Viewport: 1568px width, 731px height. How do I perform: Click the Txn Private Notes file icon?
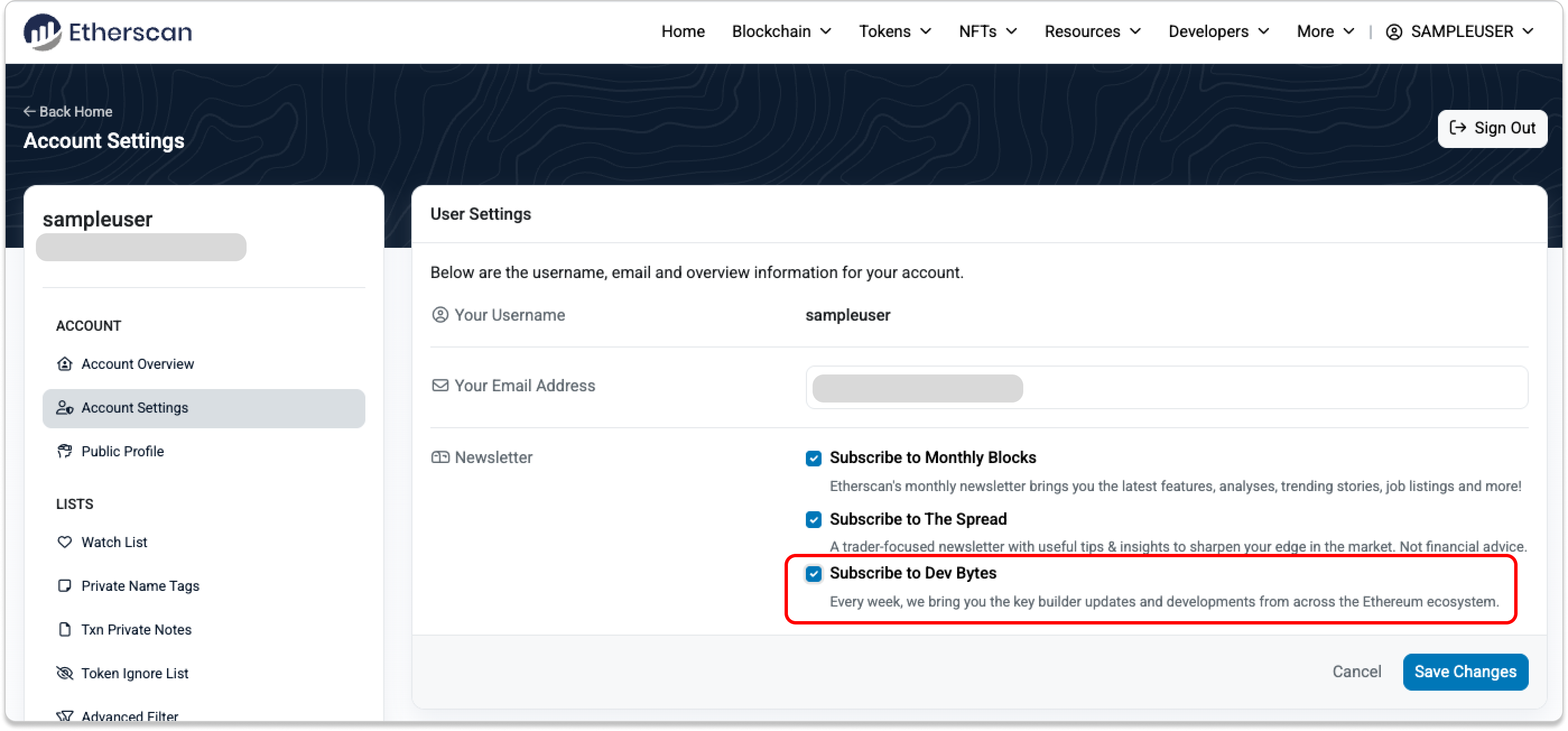click(64, 630)
